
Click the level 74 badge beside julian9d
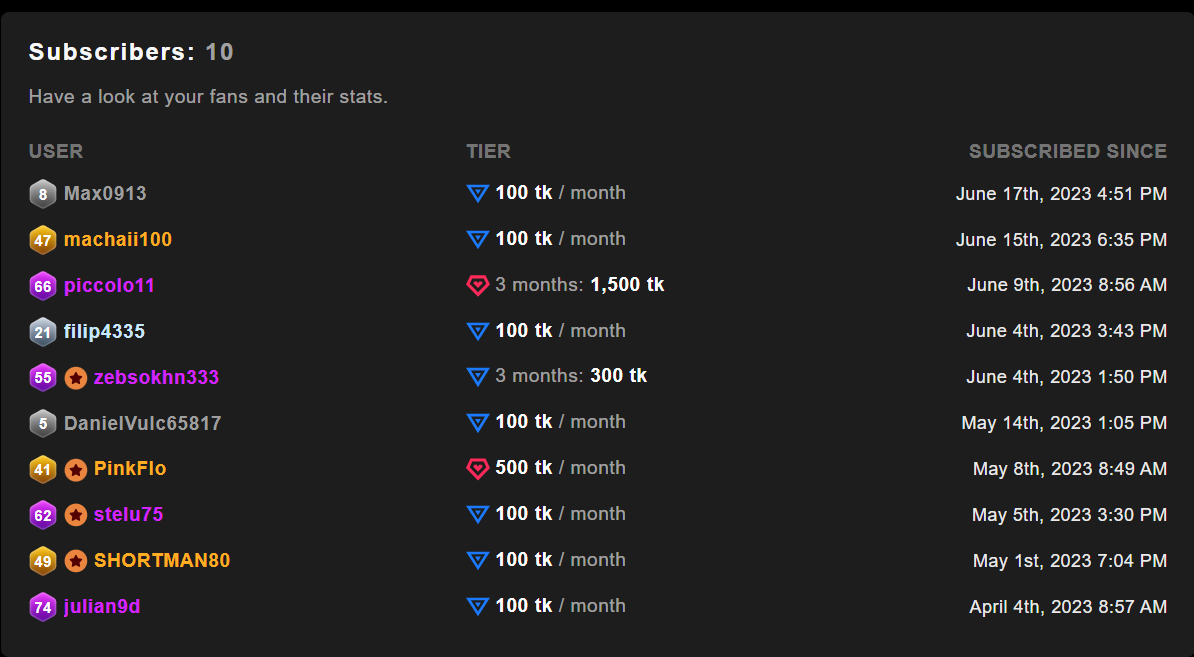pyautogui.click(x=42, y=607)
